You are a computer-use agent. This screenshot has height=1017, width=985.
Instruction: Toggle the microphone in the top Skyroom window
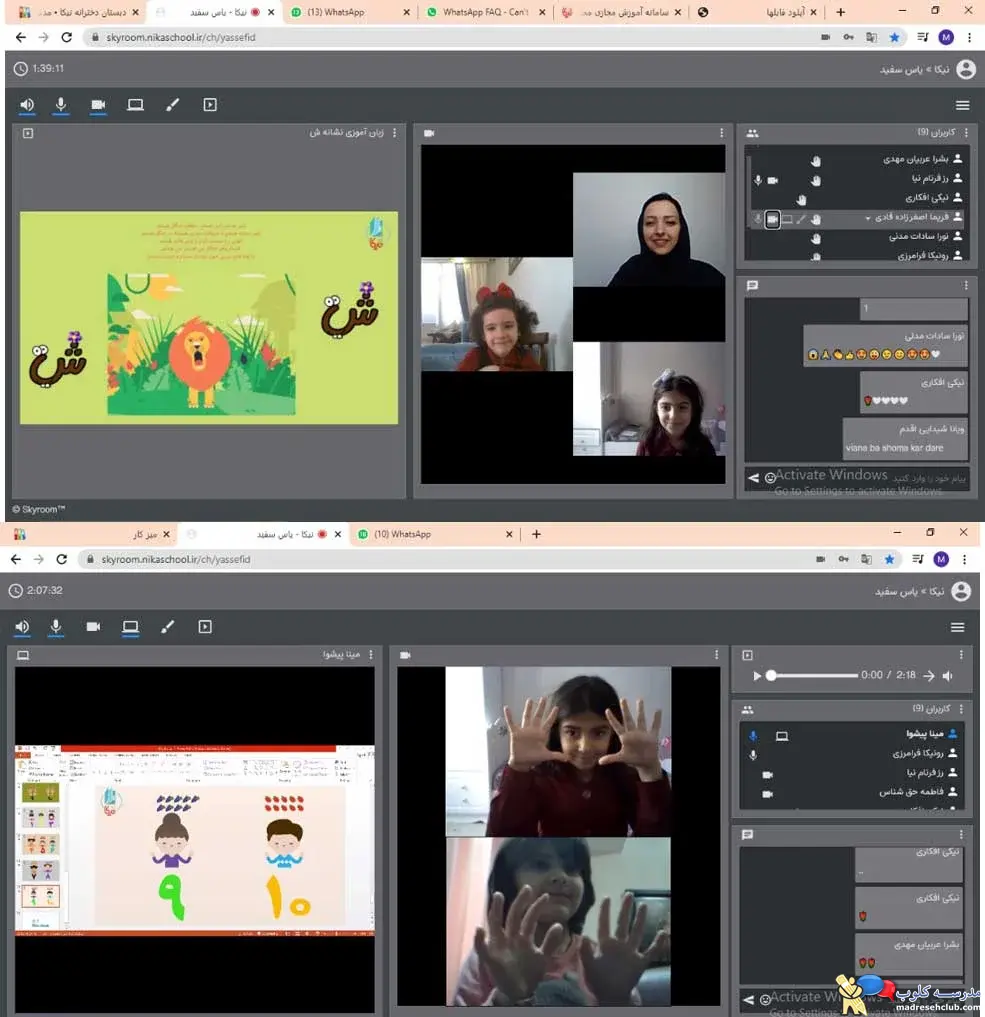(x=61, y=104)
